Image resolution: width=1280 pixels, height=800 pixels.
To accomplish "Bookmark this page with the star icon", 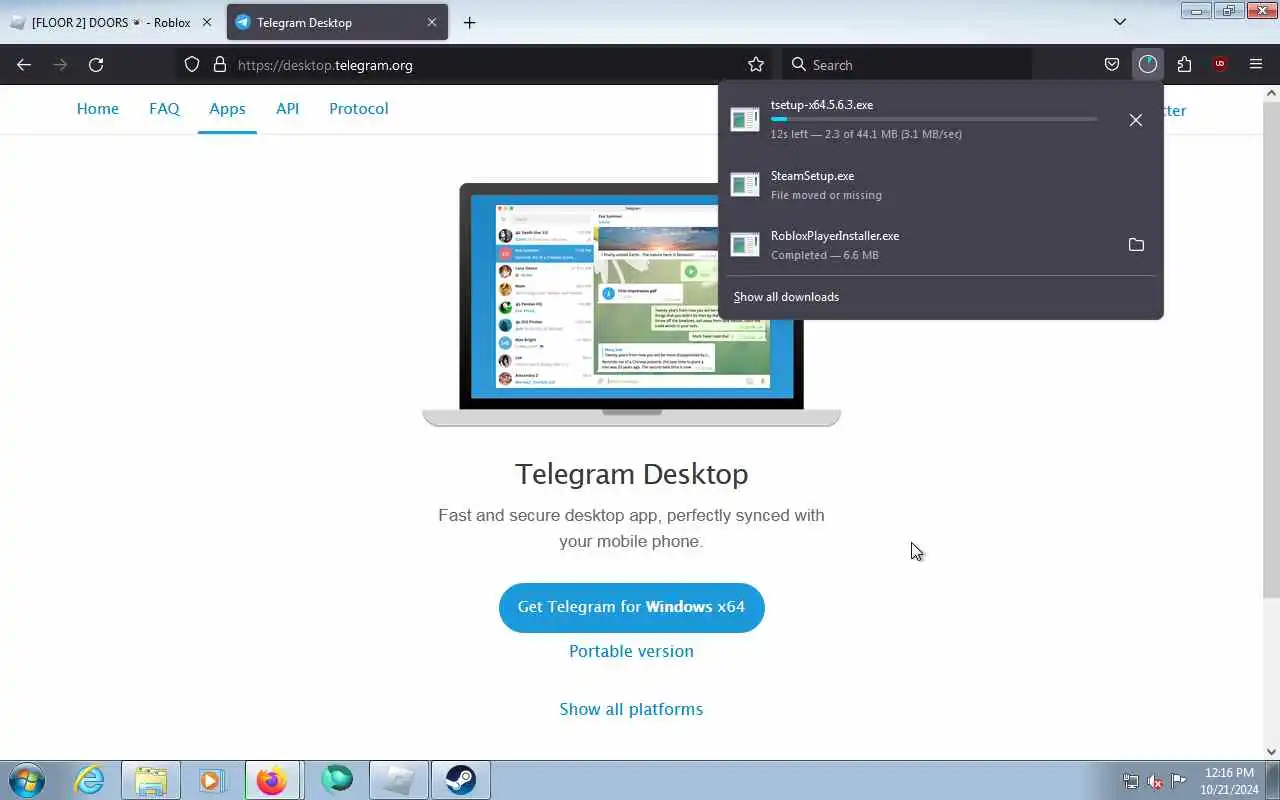I will click(756, 65).
